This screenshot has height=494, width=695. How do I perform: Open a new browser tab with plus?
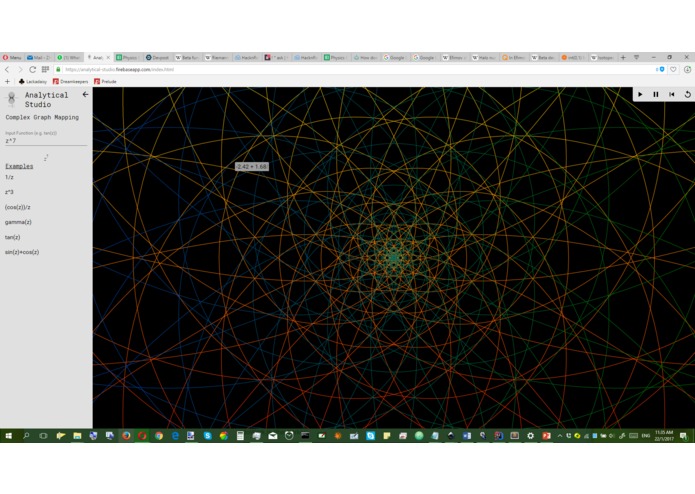click(x=623, y=58)
